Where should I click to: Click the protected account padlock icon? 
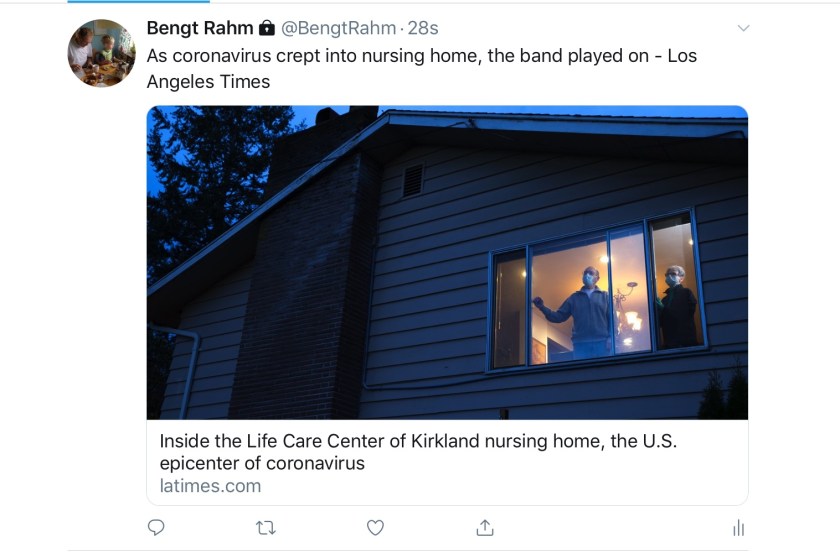coord(267,28)
